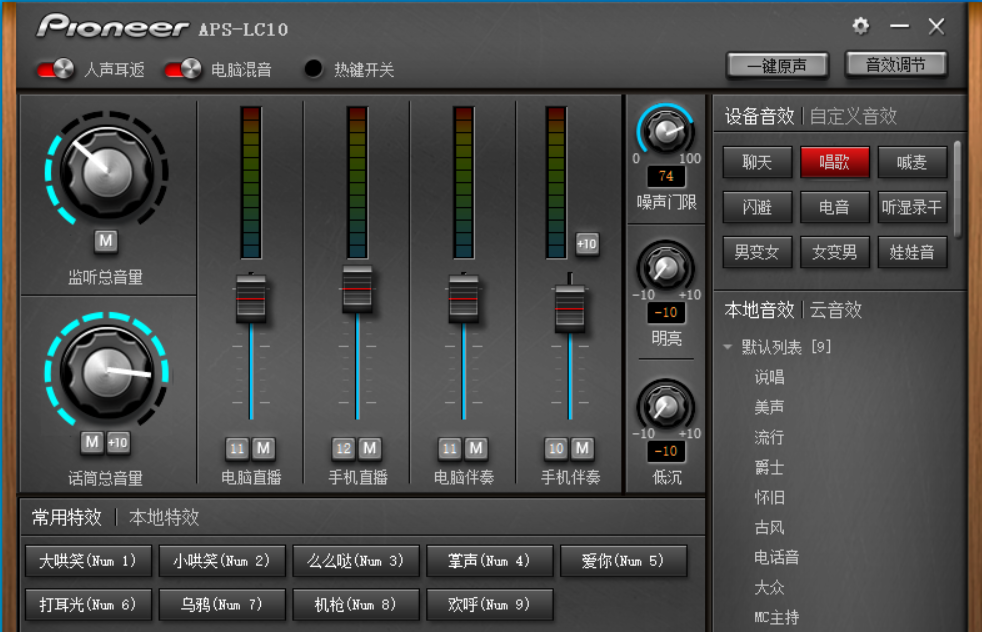982x632 pixels.
Task: Select 说唱 in local effects list
Action: click(x=770, y=377)
